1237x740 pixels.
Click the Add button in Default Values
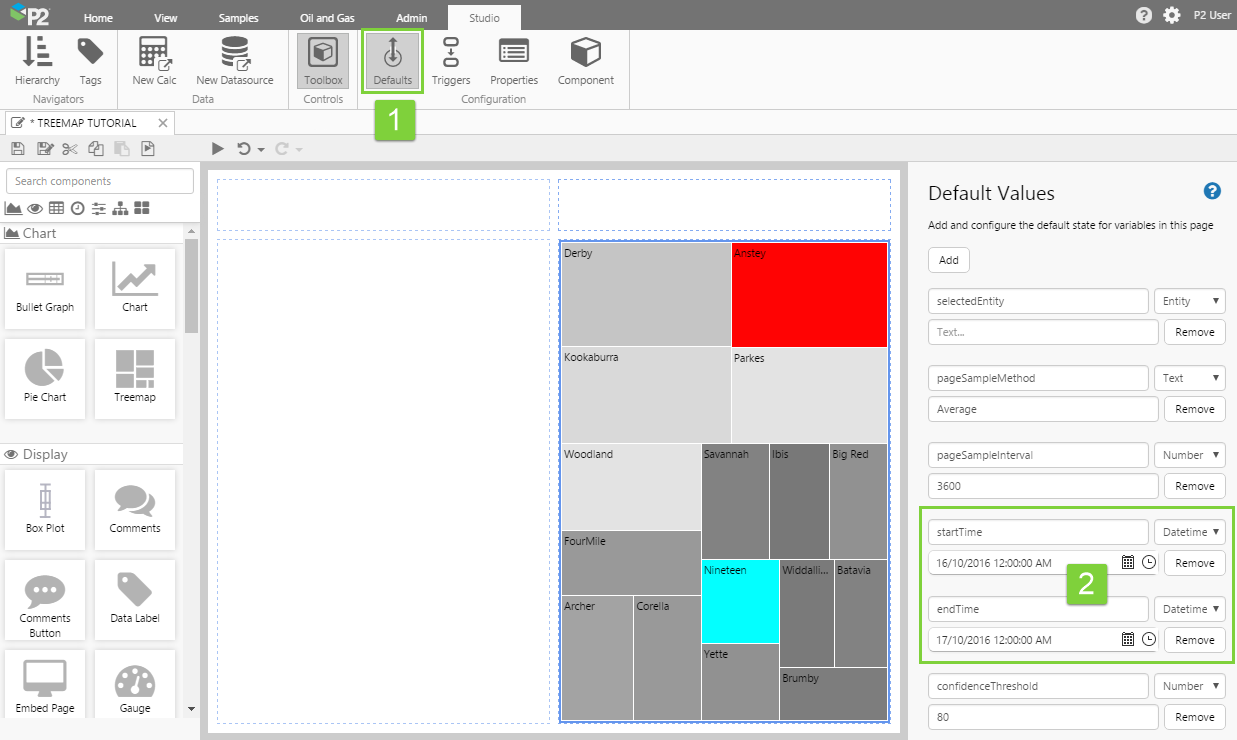(x=948, y=260)
